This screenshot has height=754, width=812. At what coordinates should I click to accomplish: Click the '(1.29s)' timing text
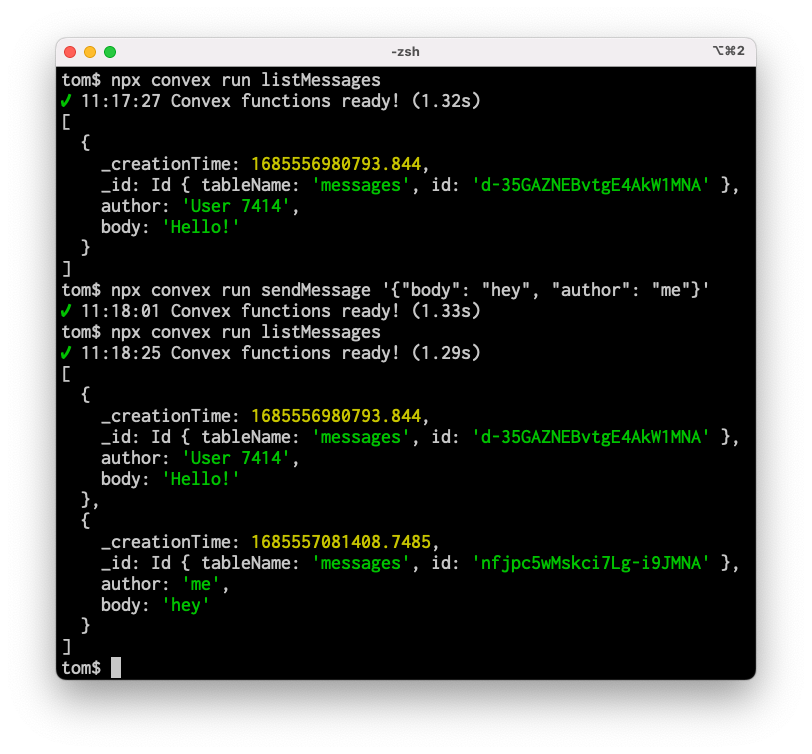tap(446, 353)
